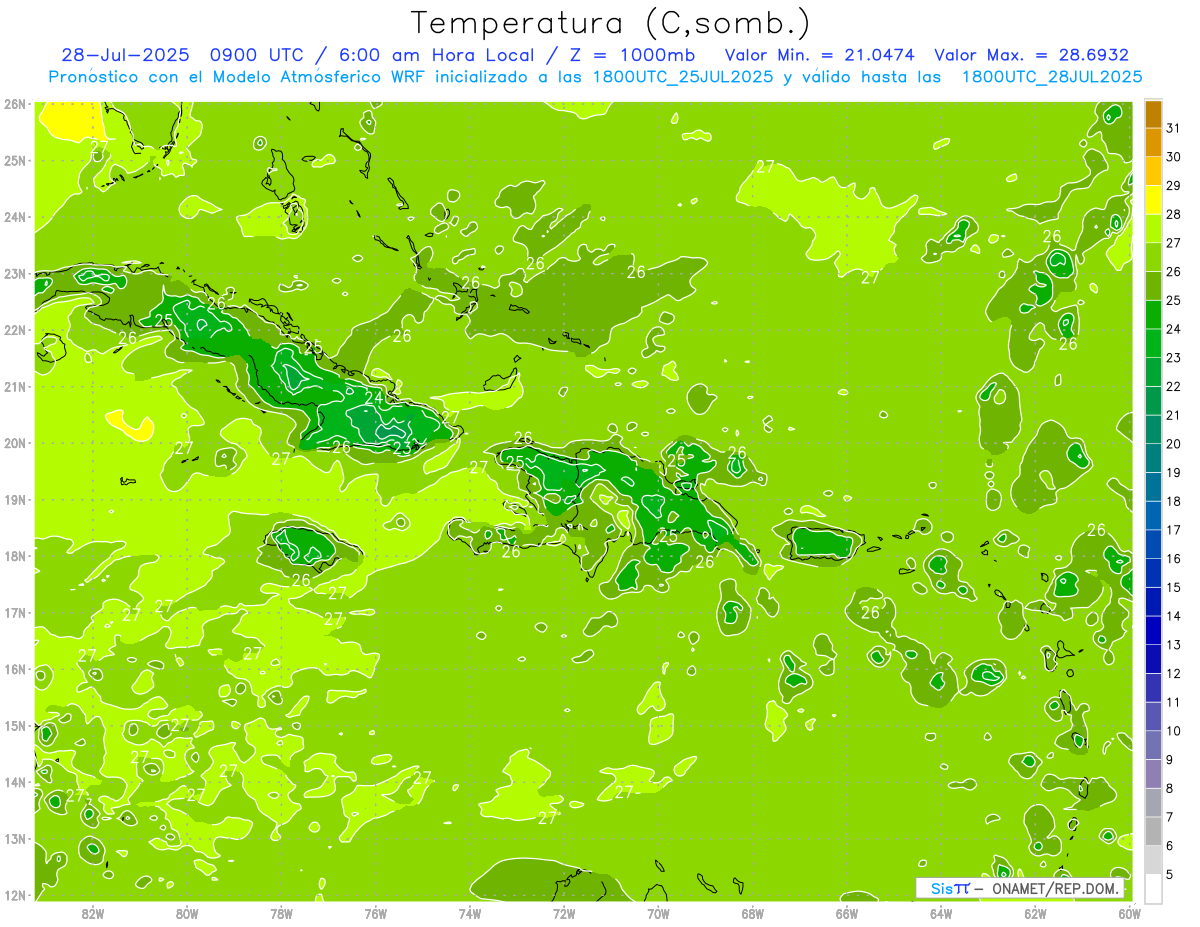
Task: Click the 16N latitude axis label
Action: (15, 669)
